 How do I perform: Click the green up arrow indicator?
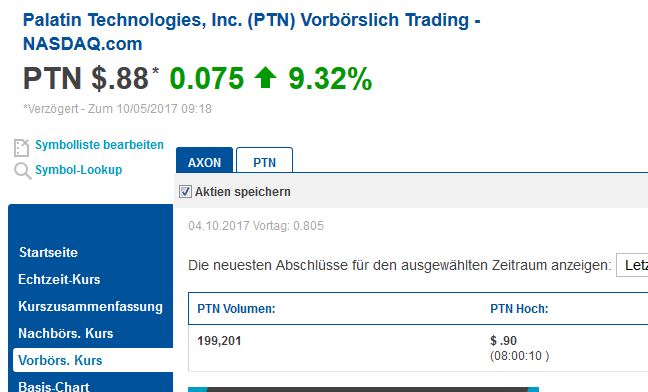tap(265, 78)
